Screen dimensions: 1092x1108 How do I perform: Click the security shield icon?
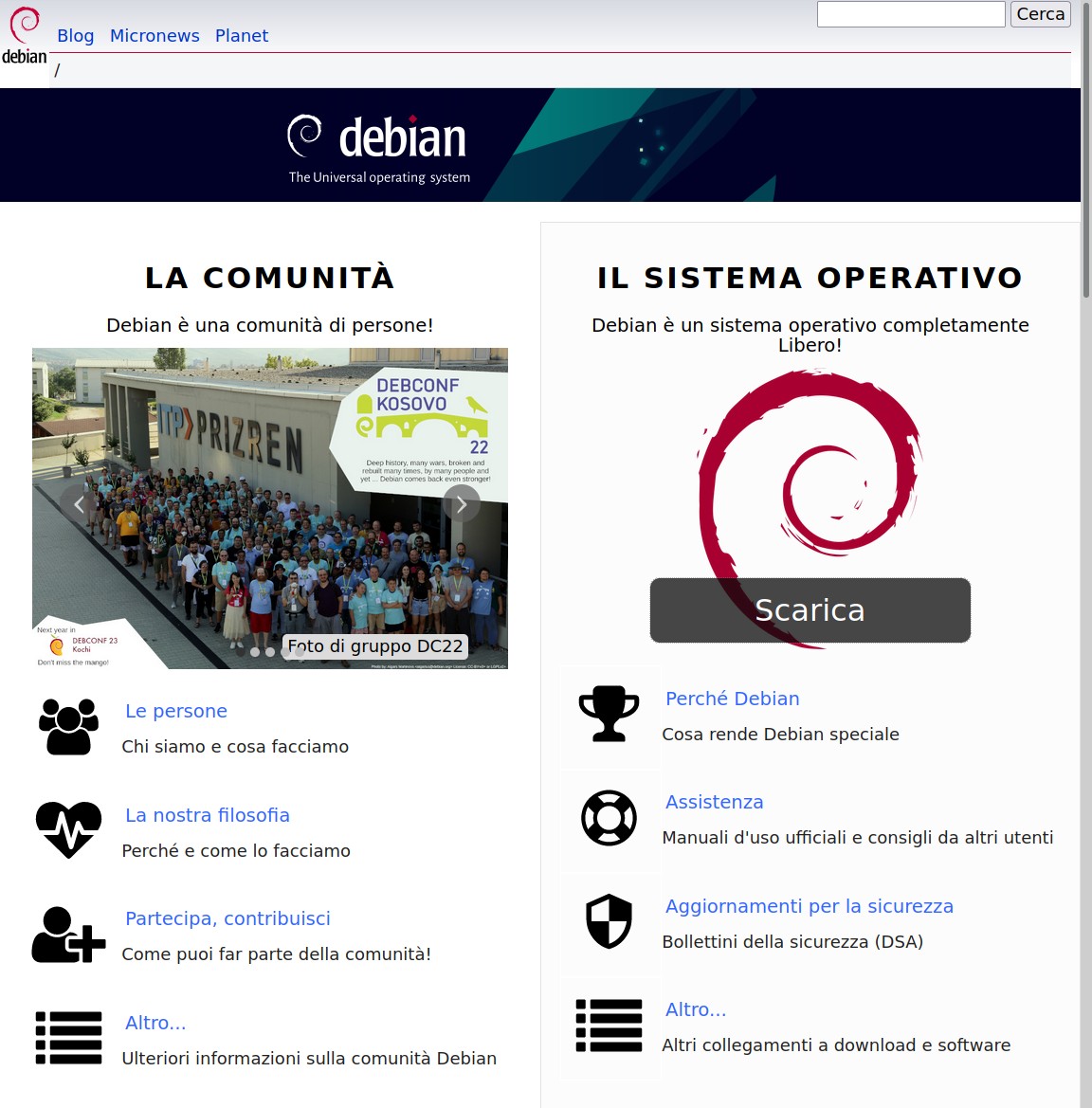(609, 921)
